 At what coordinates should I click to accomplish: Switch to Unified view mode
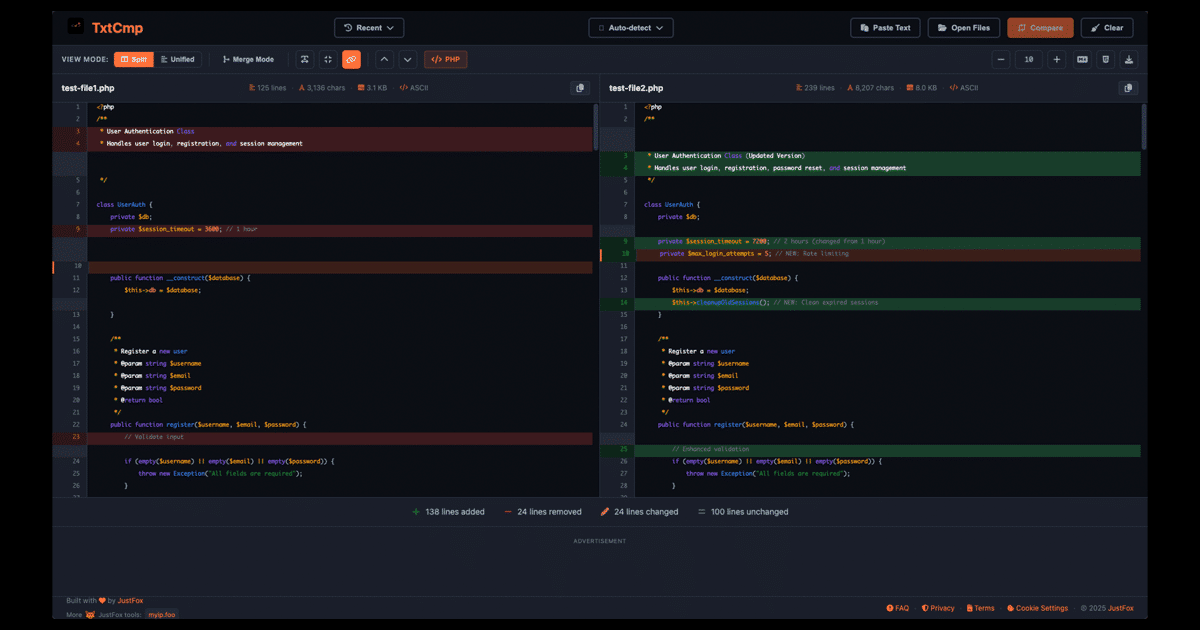[178, 59]
